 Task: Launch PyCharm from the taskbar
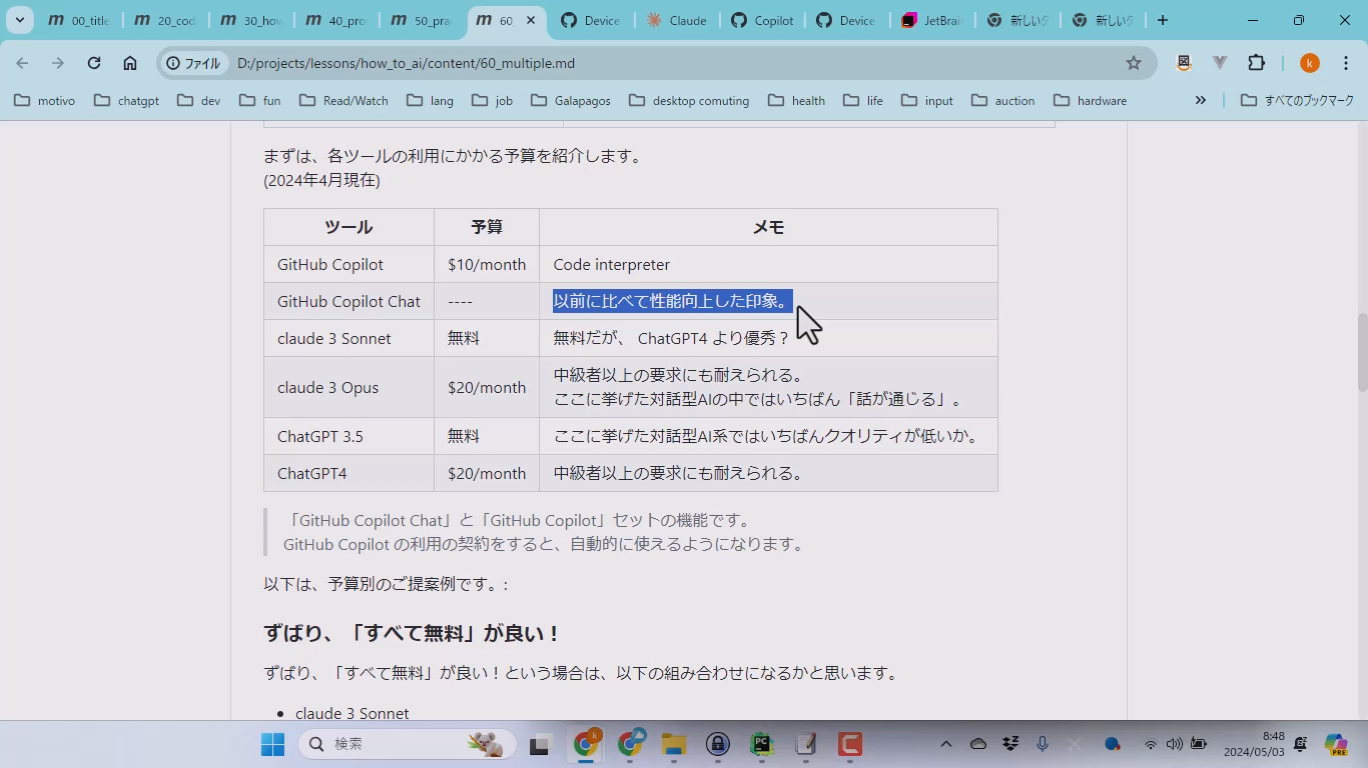click(762, 744)
